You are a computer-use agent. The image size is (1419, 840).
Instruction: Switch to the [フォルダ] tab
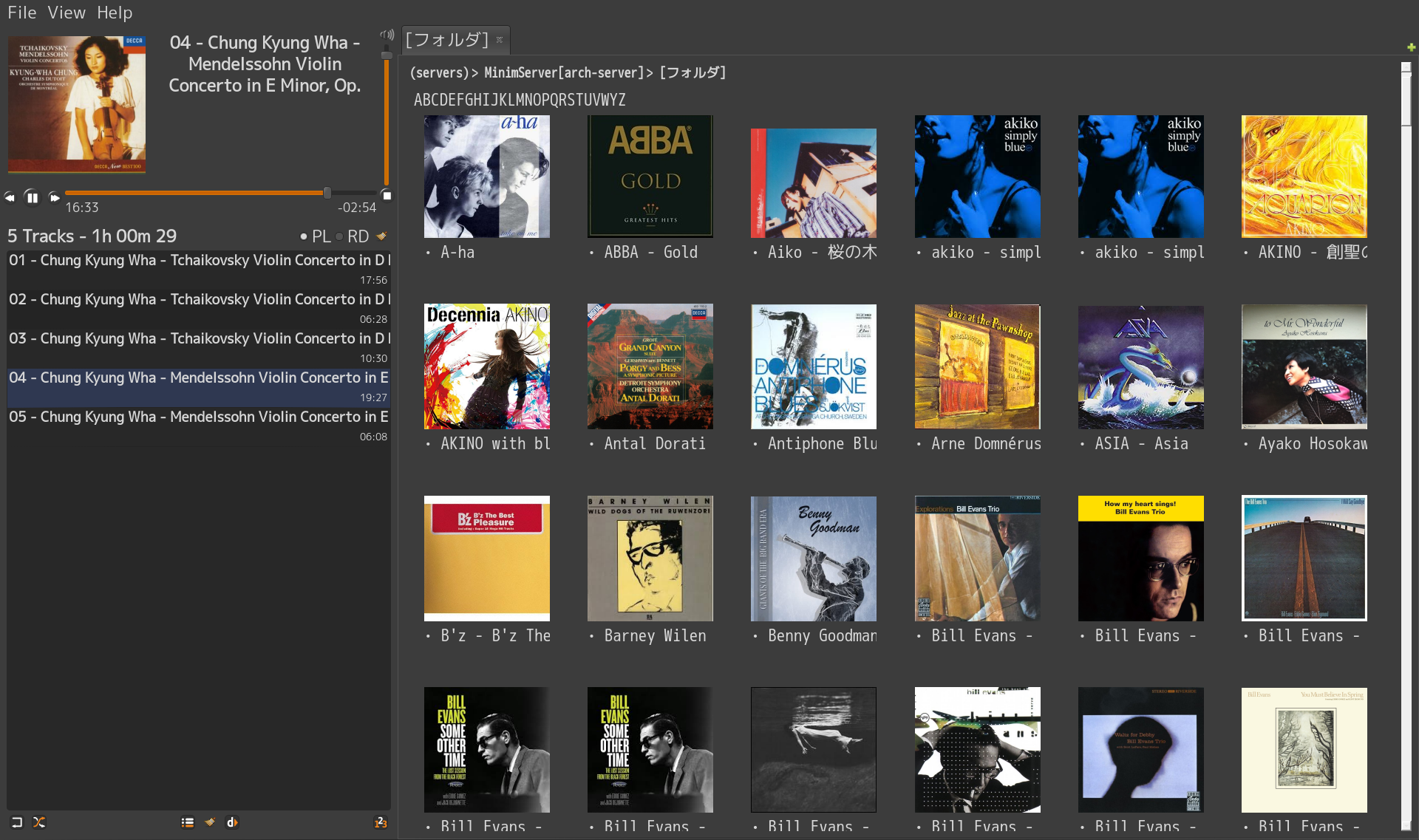click(x=447, y=39)
